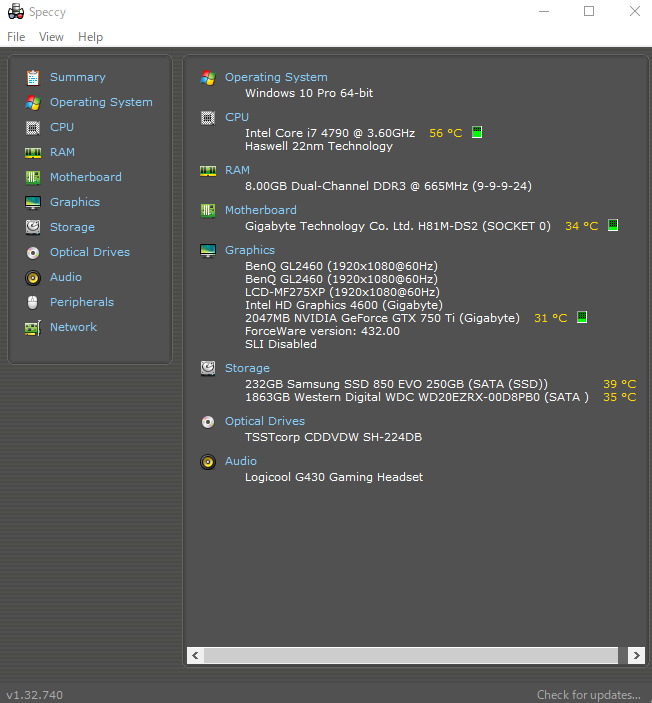652x703 pixels.
Task: Click the horizontal scrollbar right arrow
Action: (x=636, y=655)
